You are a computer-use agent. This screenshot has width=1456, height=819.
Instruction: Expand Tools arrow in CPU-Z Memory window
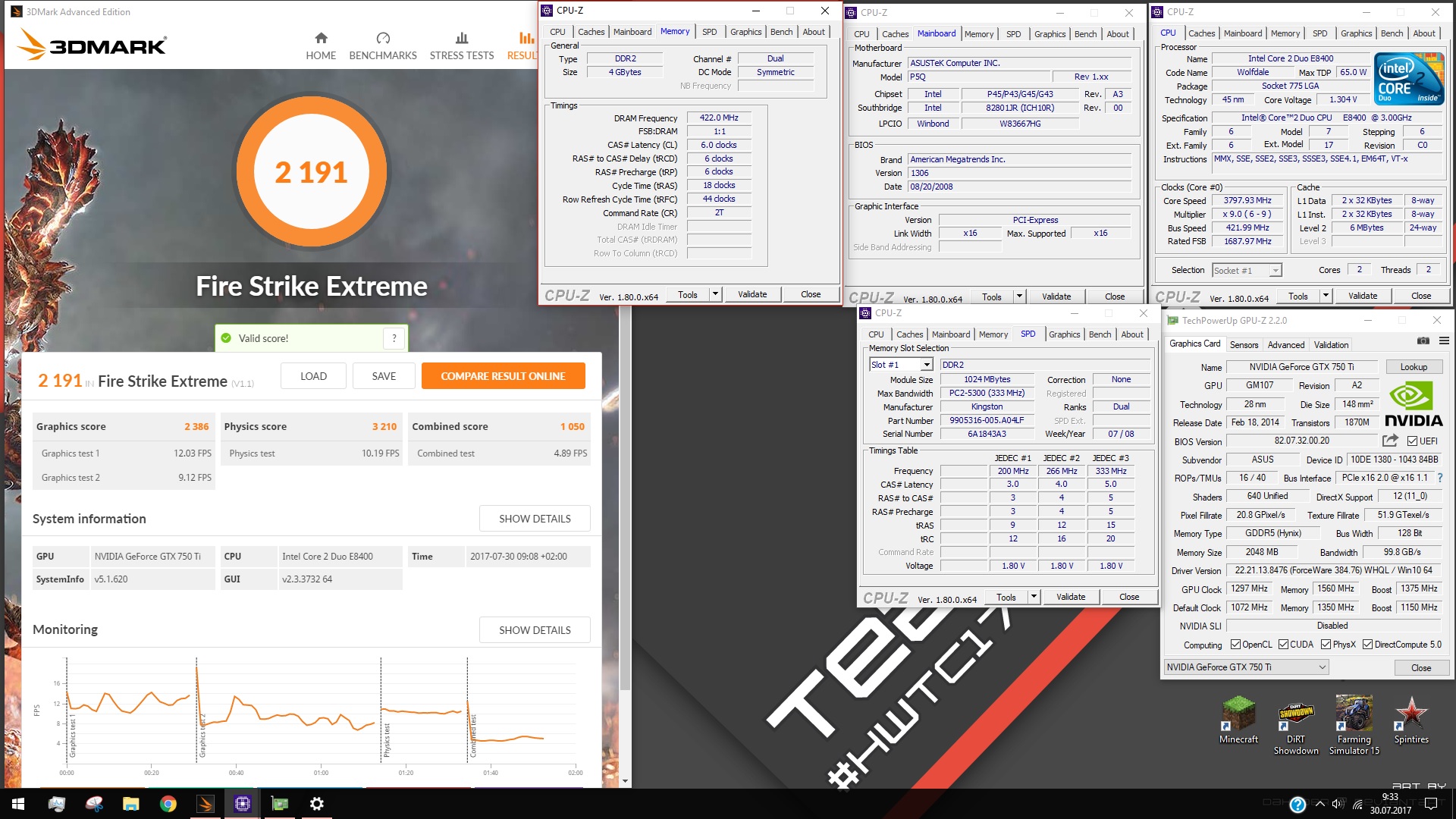[714, 294]
